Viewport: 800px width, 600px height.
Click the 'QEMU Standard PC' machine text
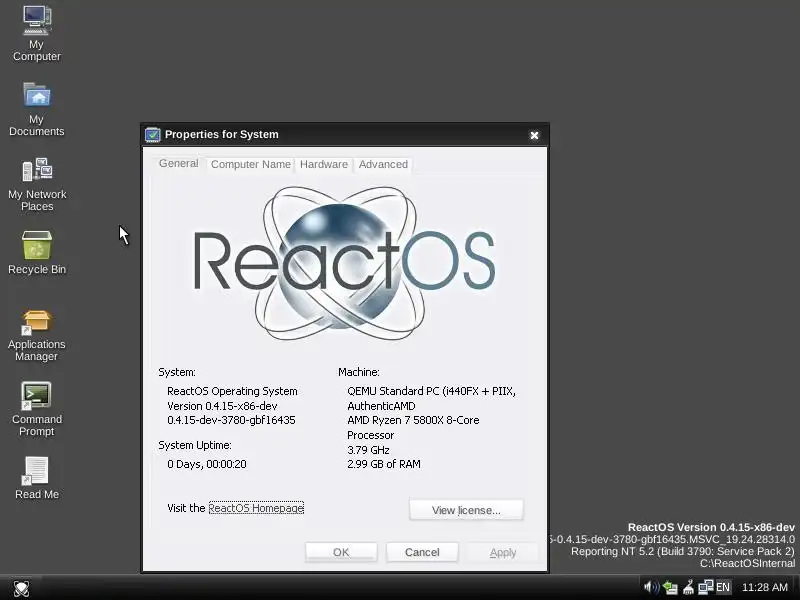tap(431, 391)
